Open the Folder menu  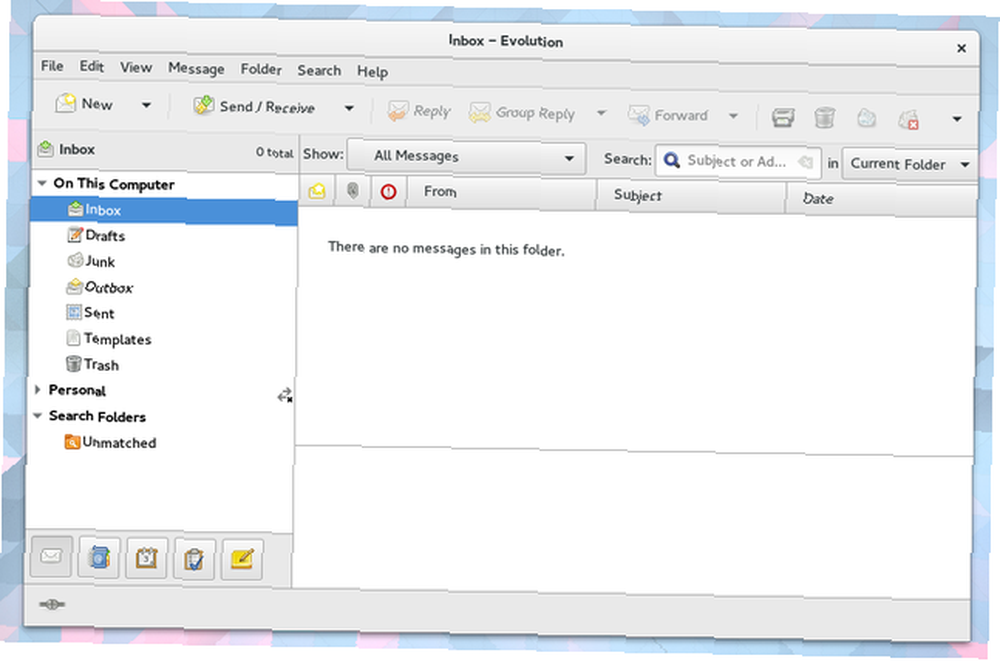261,69
